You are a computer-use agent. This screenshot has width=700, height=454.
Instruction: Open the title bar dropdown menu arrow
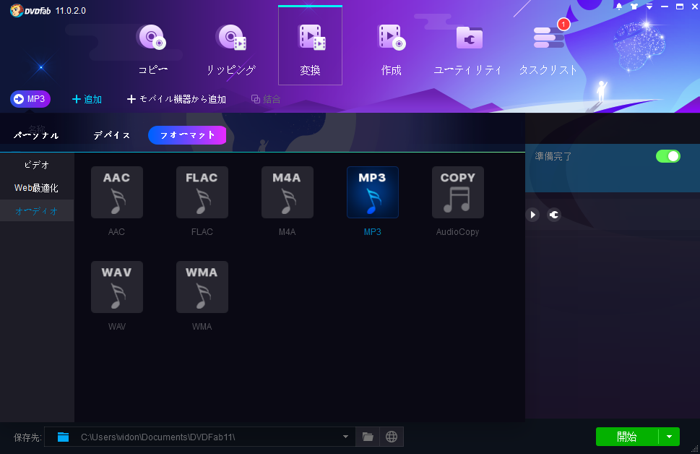tap(649, 7)
